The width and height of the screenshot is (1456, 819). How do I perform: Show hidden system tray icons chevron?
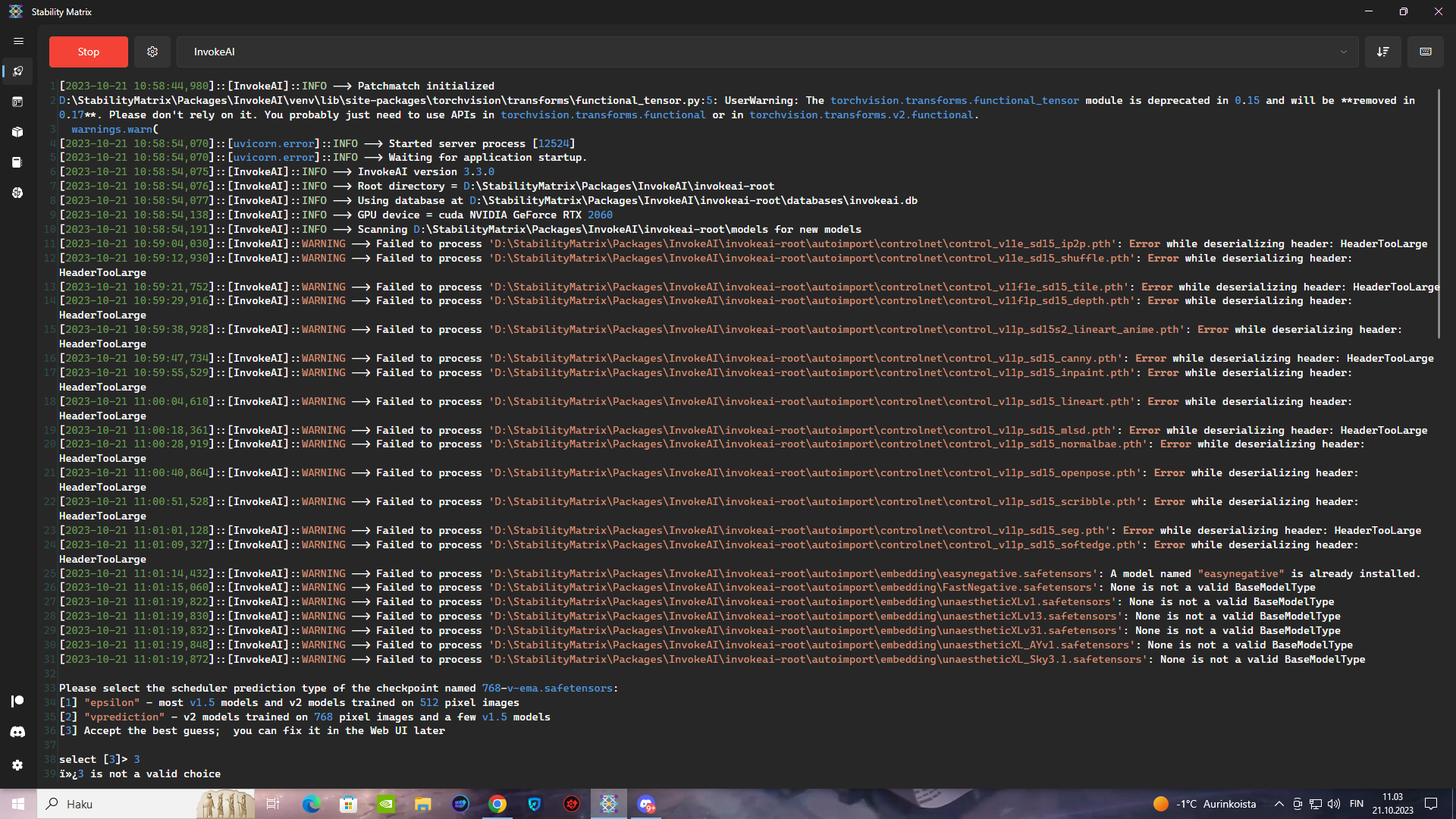click(x=1279, y=804)
